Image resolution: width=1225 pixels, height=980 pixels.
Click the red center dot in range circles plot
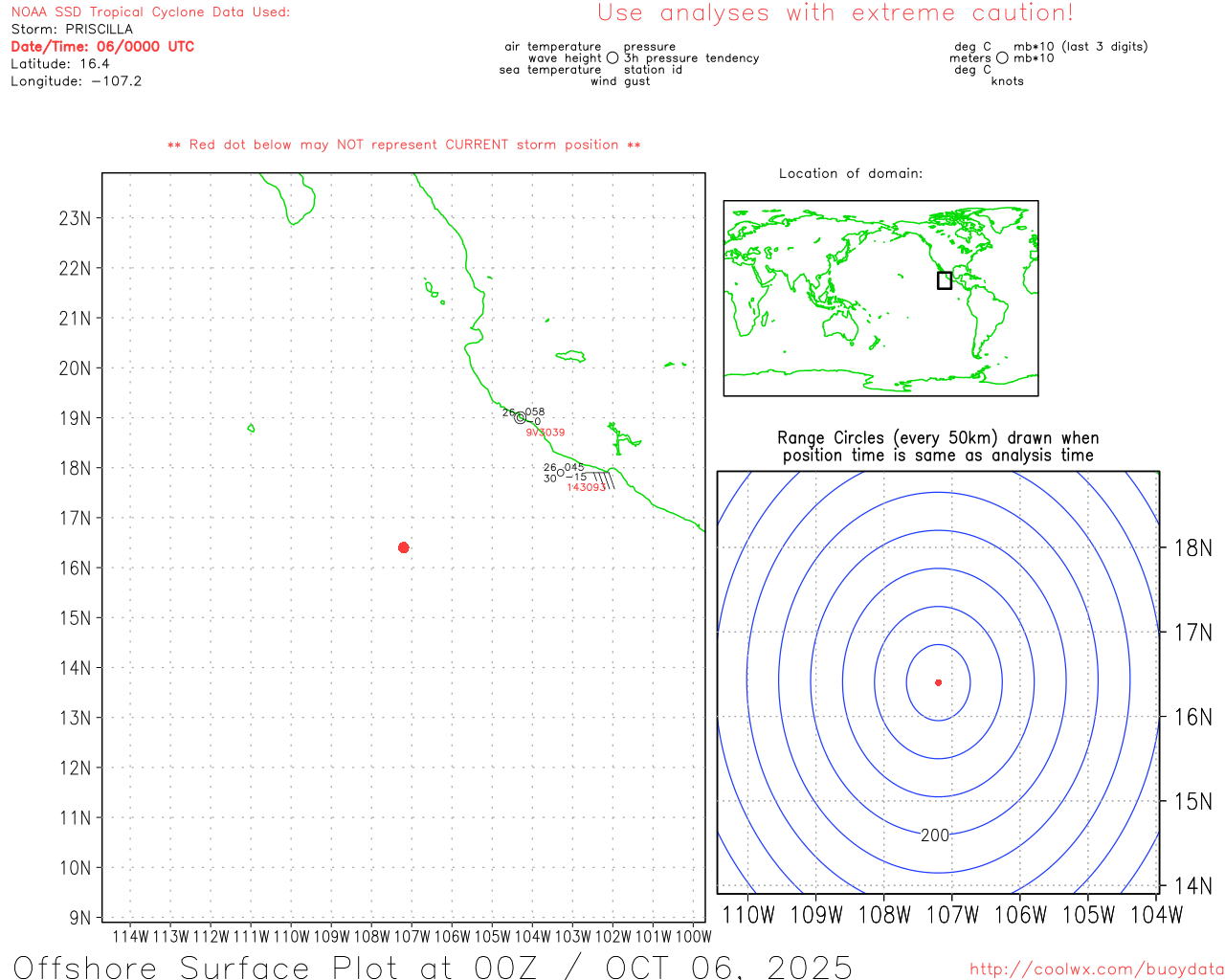coord(939,682)
